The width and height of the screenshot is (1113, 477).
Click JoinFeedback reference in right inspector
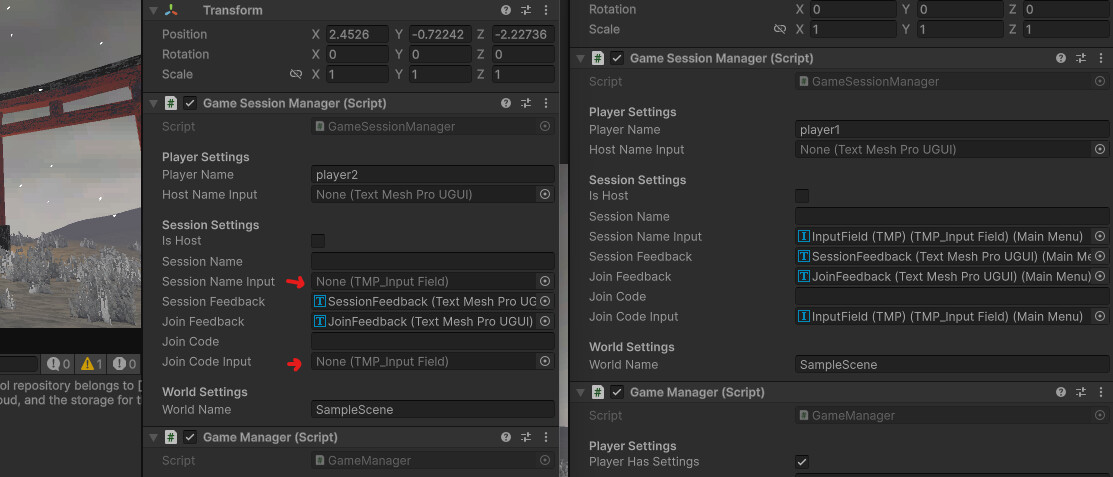tap(943, 277)
